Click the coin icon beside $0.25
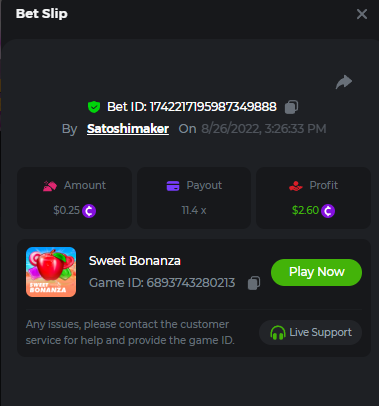Image resolution: width=379 pixels, height=406 pixels. [89, 211]
